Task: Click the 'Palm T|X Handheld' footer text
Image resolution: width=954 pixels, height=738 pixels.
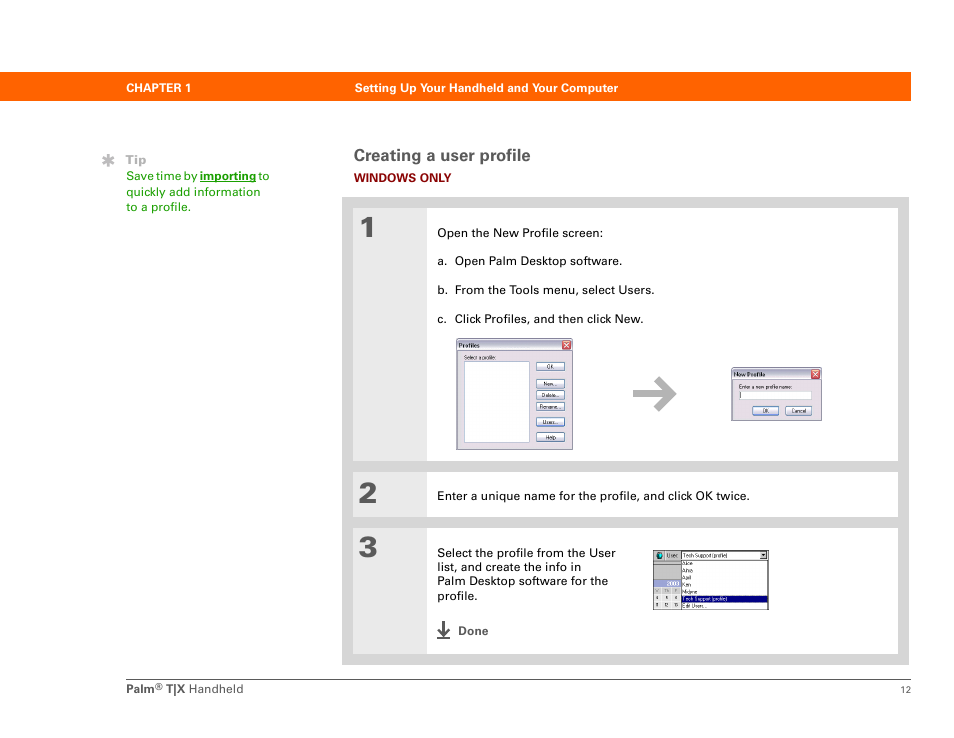Action: (184, 689)
